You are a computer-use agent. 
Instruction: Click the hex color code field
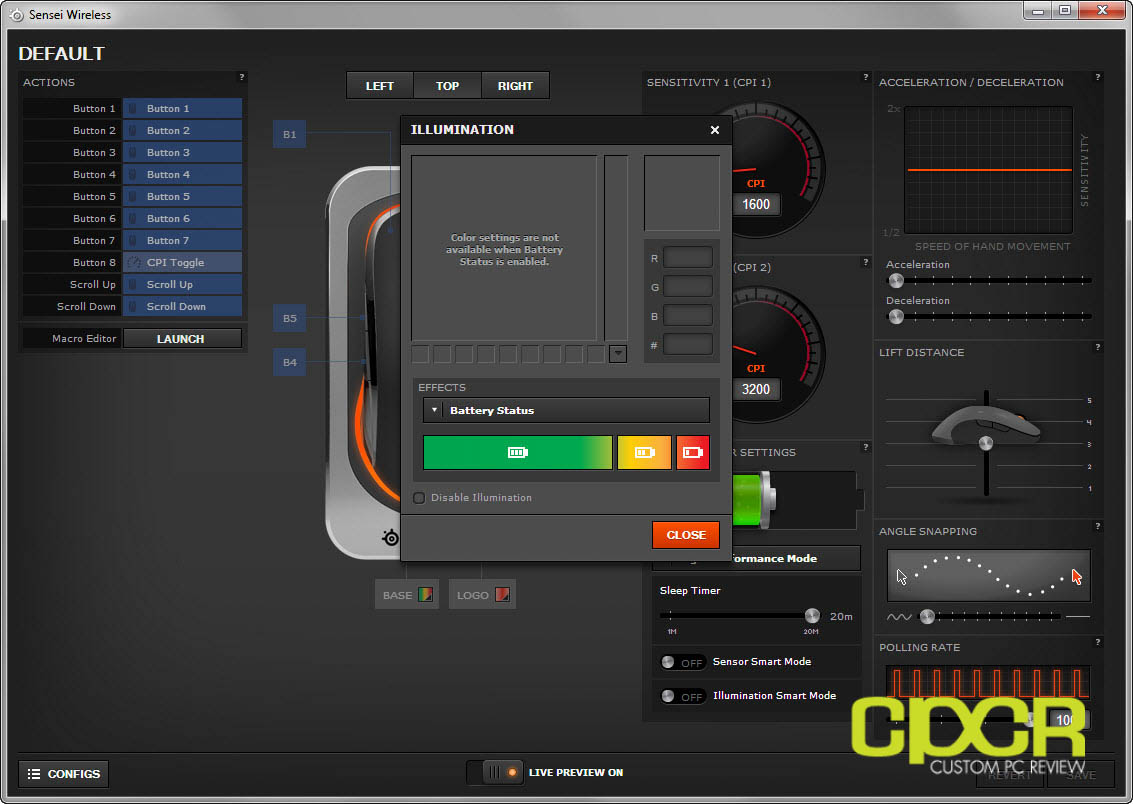click(688, 345)
